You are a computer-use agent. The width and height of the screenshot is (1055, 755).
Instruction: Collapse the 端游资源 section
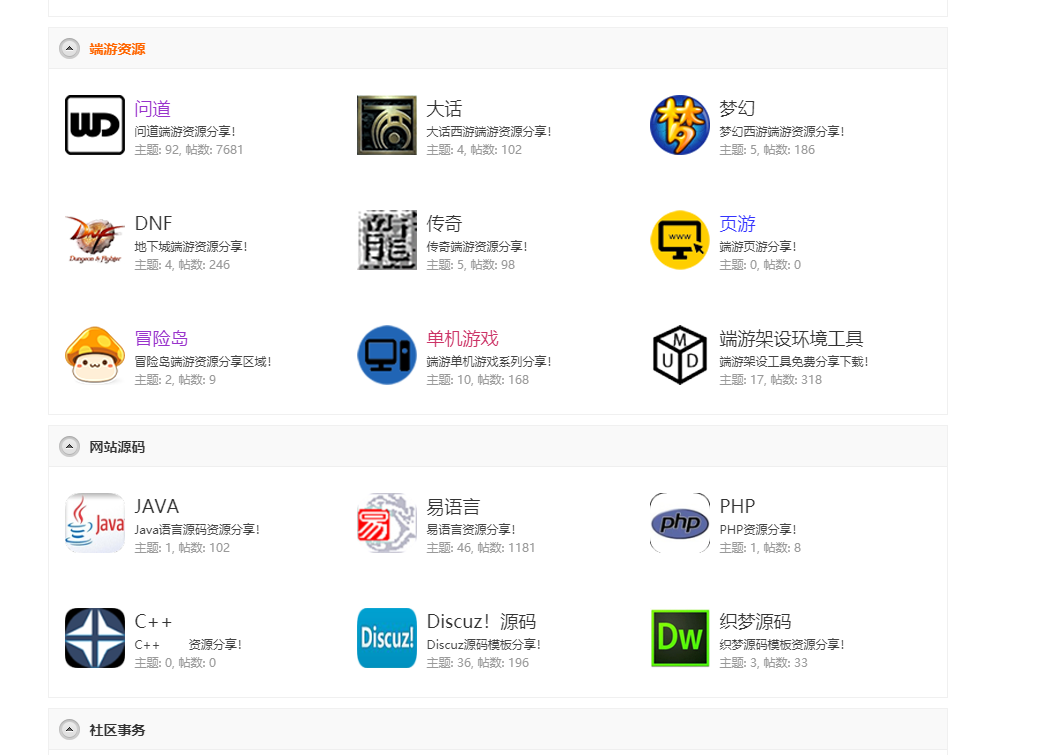(69, 49)
